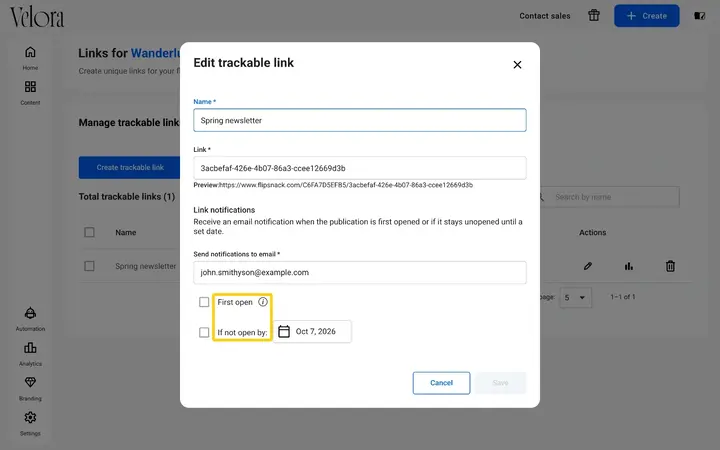Click the disabled Save button
This screenshot has width=720, height=450.
coord(501,383)
